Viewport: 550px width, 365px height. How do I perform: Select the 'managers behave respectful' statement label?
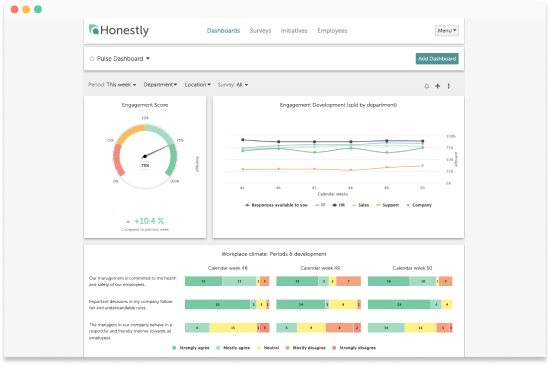coord(130,331)
